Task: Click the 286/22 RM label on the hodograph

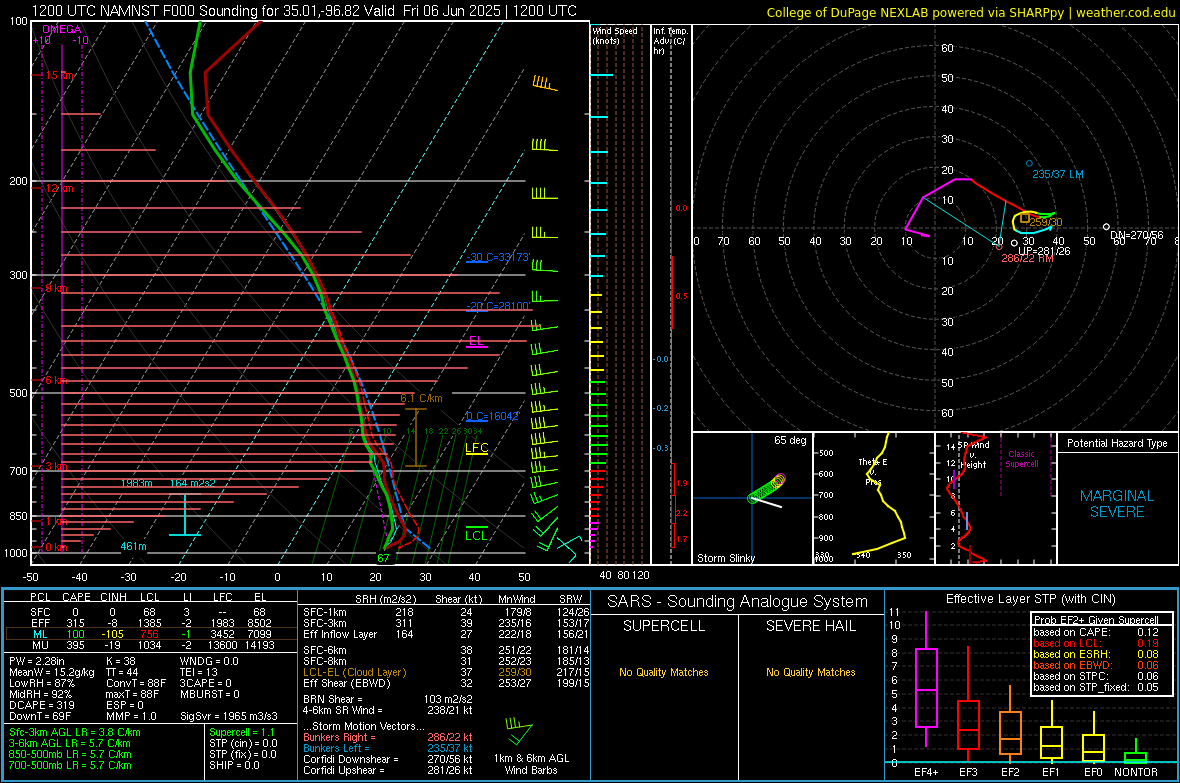Action: pyautogui.click(x=1027, y=258)
